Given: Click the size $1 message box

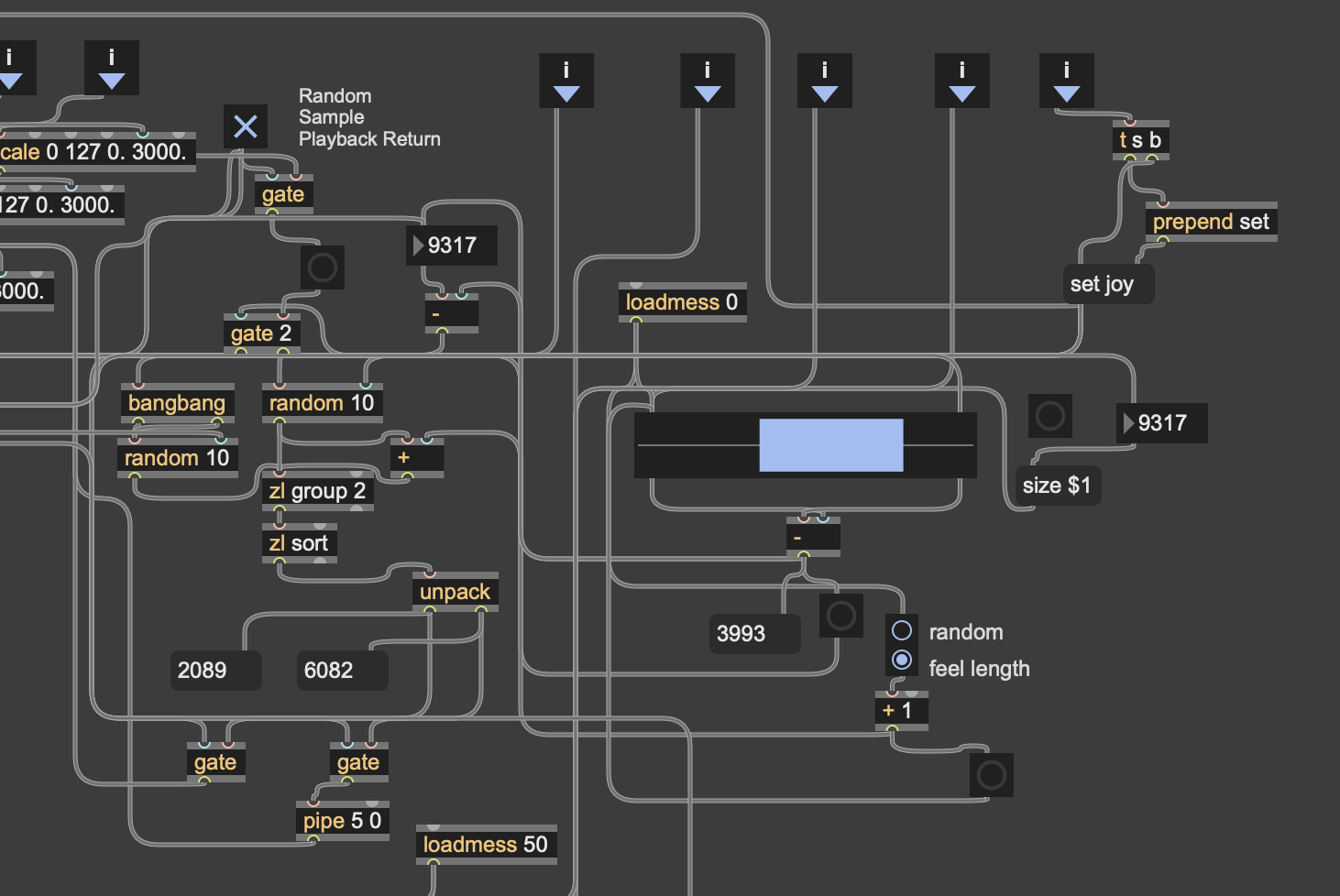Looking at the screenshot, I should click(1059, 486).
